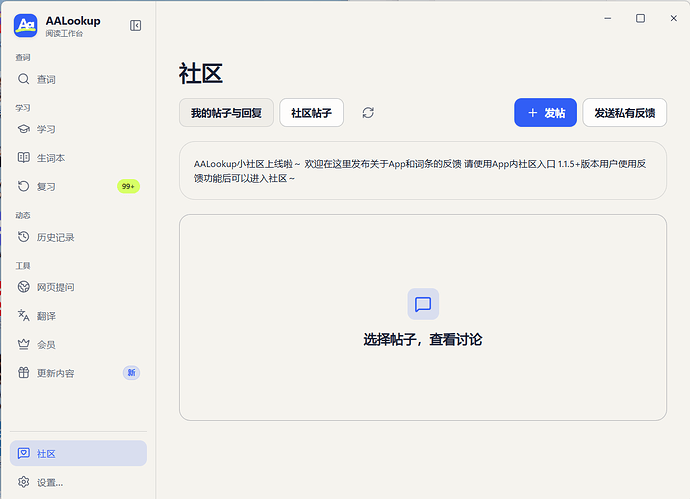Open 更新内容 label in sidebar
Viewport: 690px width, 499px height.
click(x=55, y=373)
